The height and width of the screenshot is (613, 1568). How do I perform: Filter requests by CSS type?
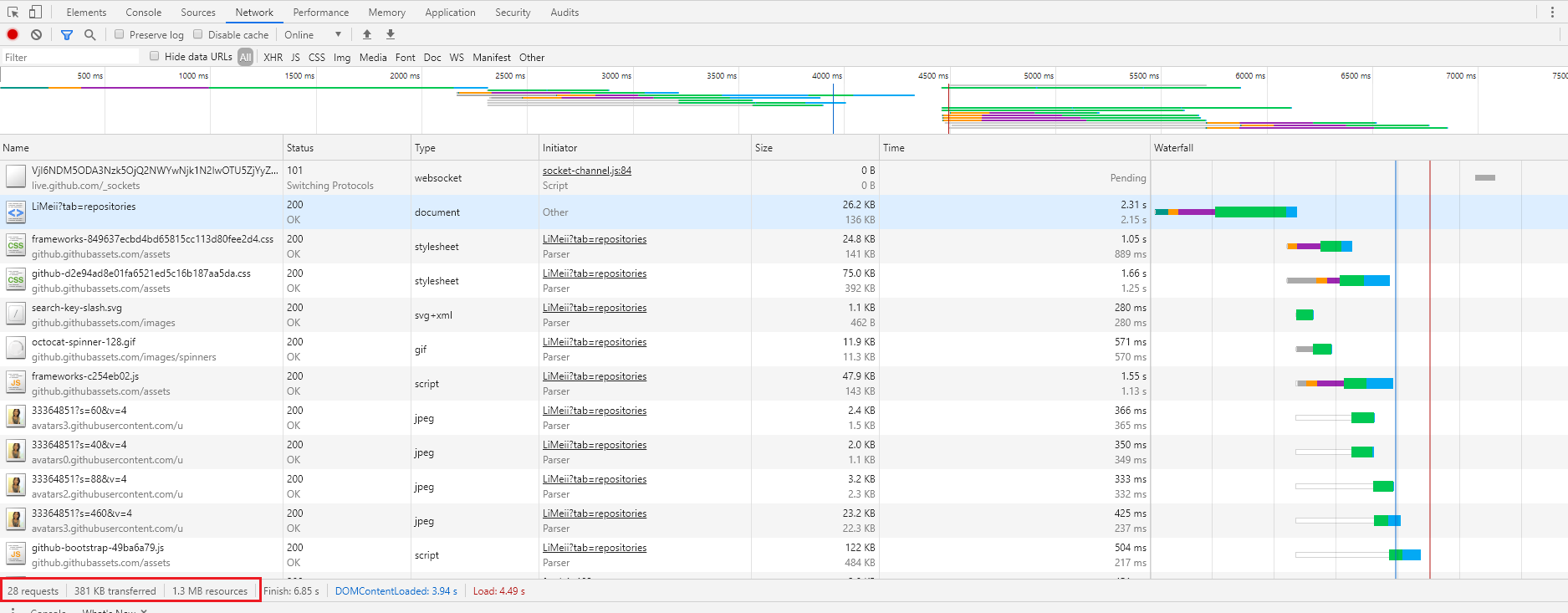click(x=317, y=57)
